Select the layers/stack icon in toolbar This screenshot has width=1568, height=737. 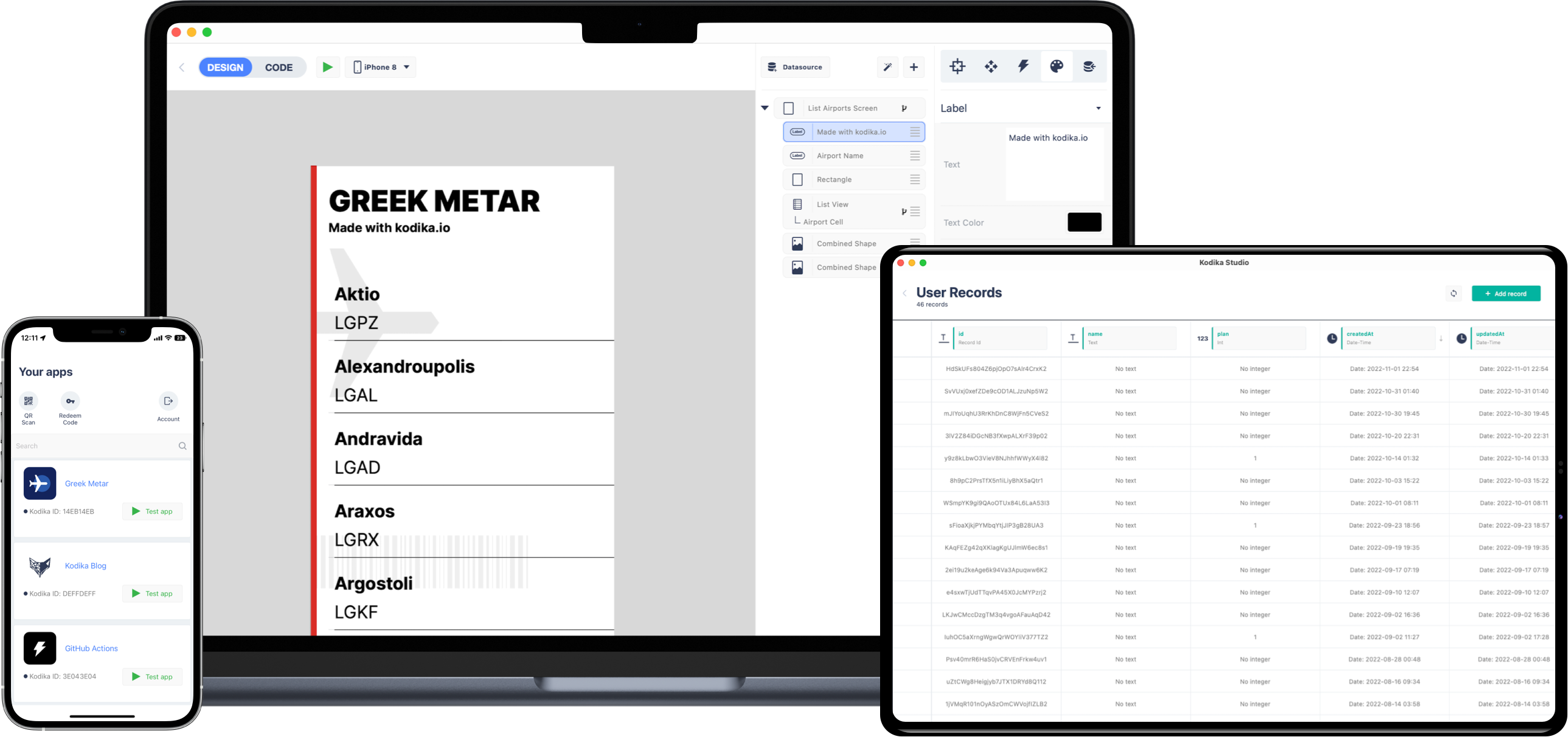[x=1089, y=66]
